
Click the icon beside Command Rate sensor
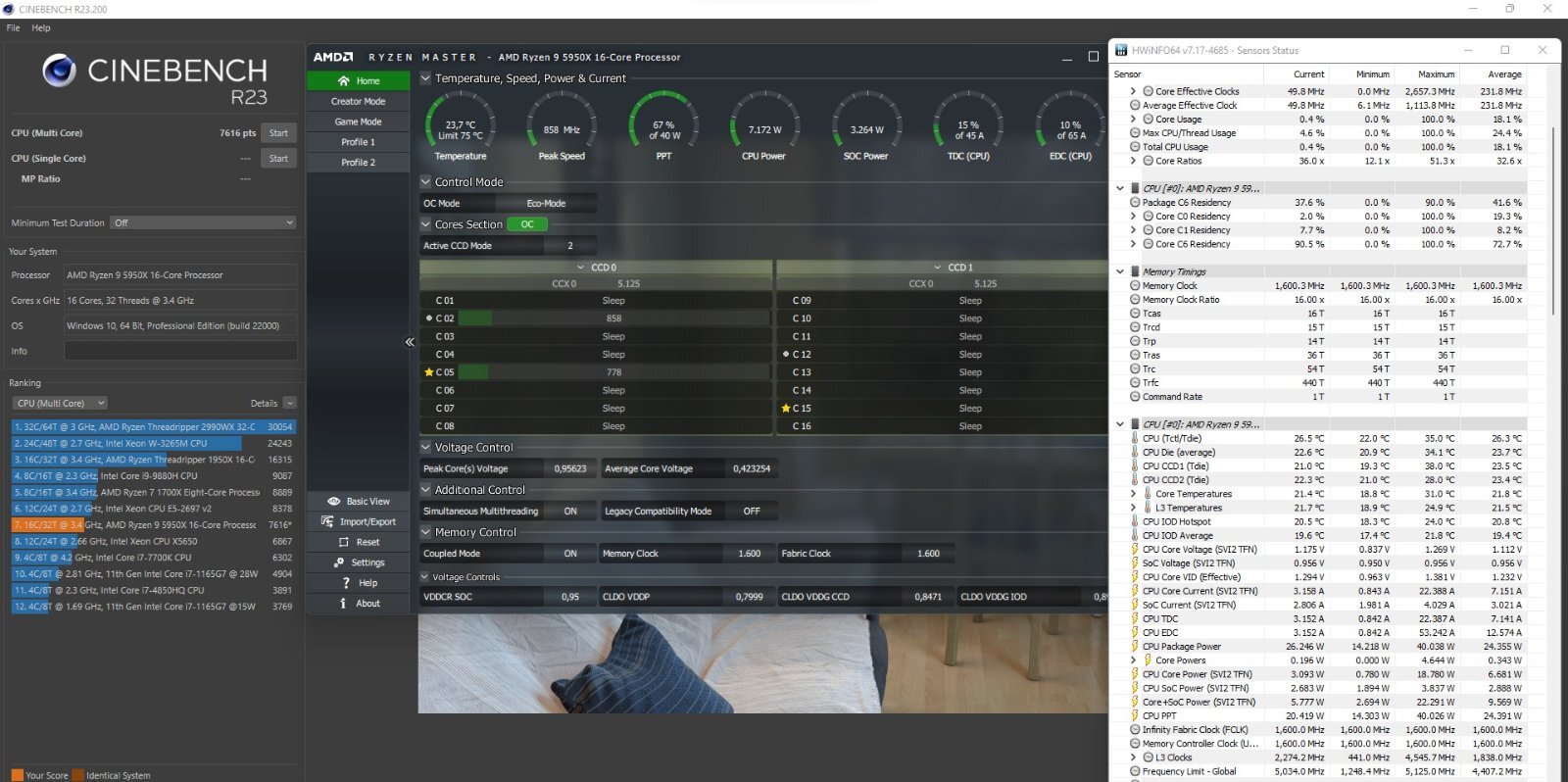pos(1135,397)
